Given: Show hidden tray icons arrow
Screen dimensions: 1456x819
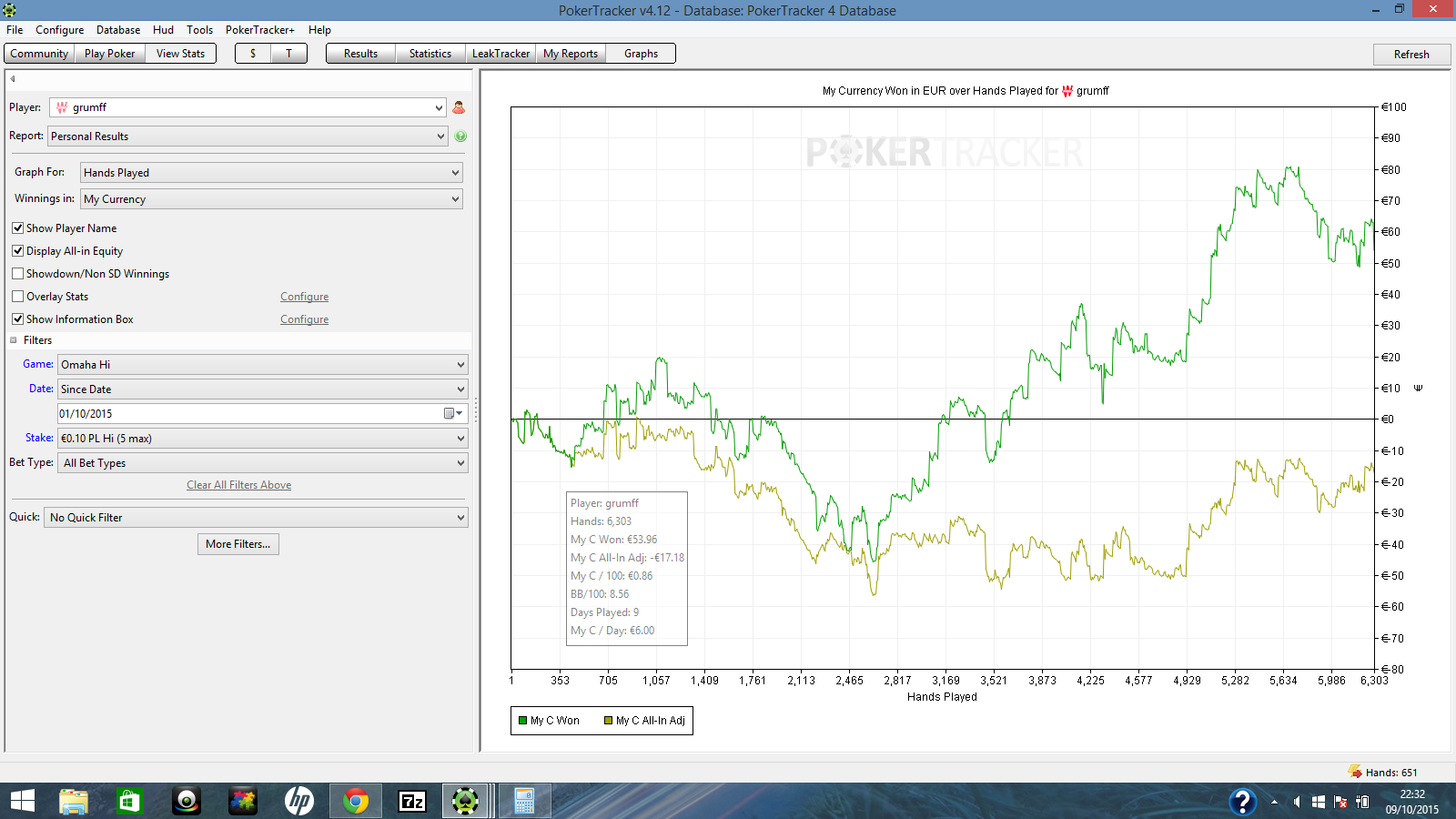Looking at the screenshot, I should point(1274,802).
